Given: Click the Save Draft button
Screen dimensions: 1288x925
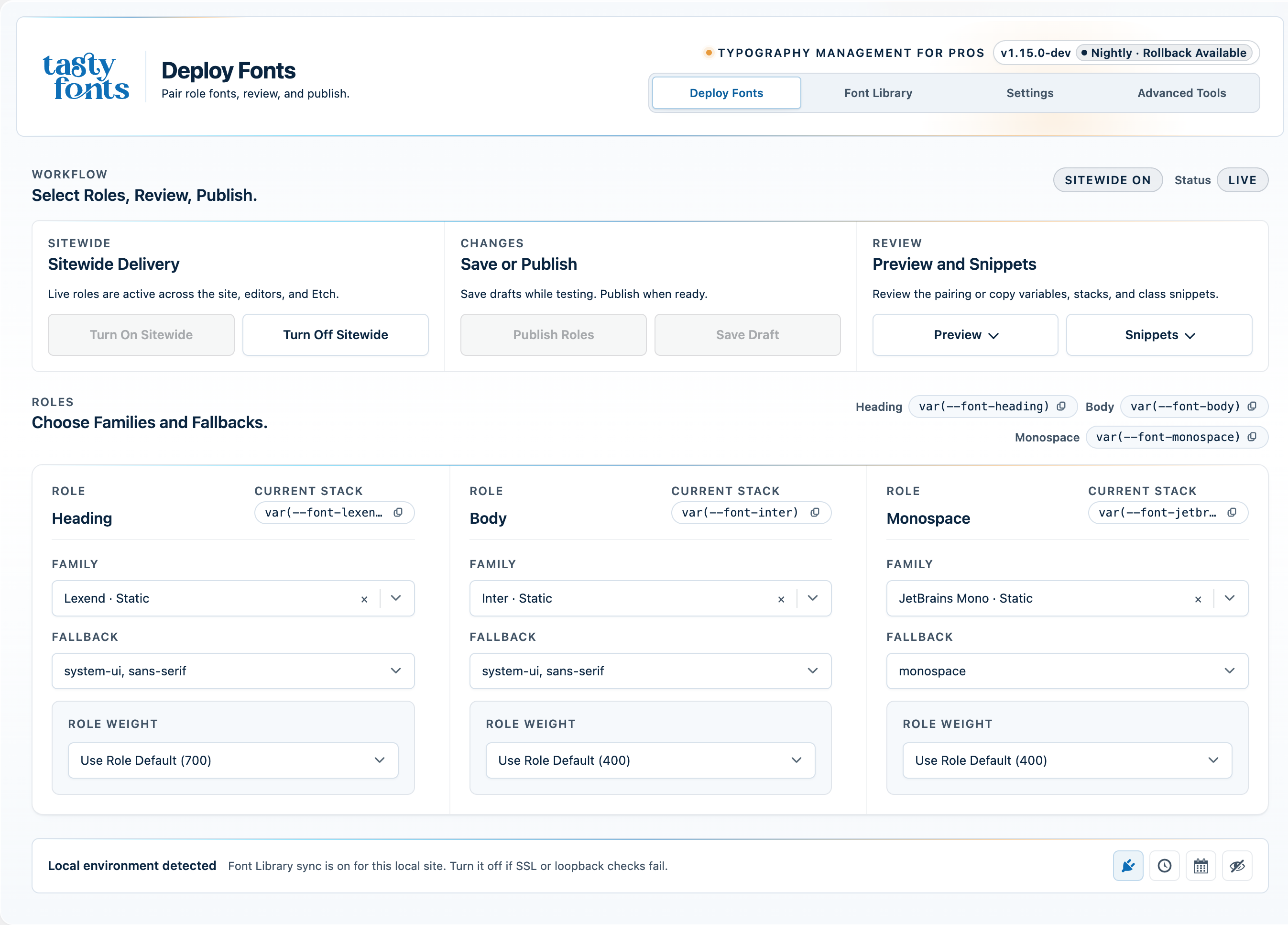Looking at the screenshot, I should coord(747,335).
